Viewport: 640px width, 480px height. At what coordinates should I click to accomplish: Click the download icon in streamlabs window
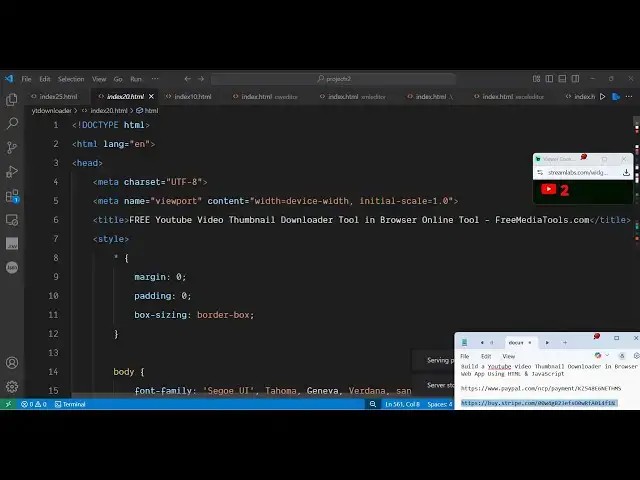pos(626,173)
